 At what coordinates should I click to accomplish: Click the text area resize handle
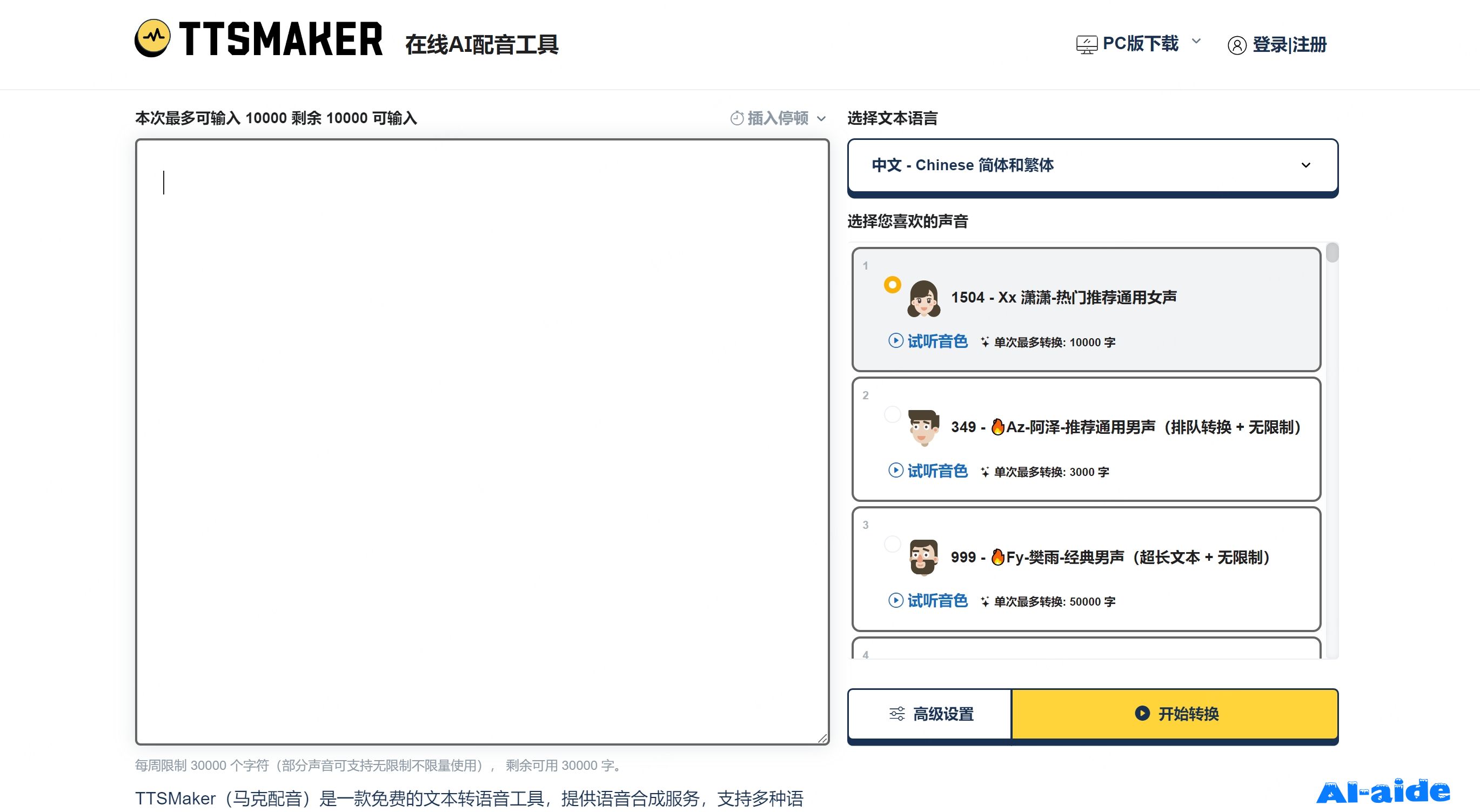point(822,739)
